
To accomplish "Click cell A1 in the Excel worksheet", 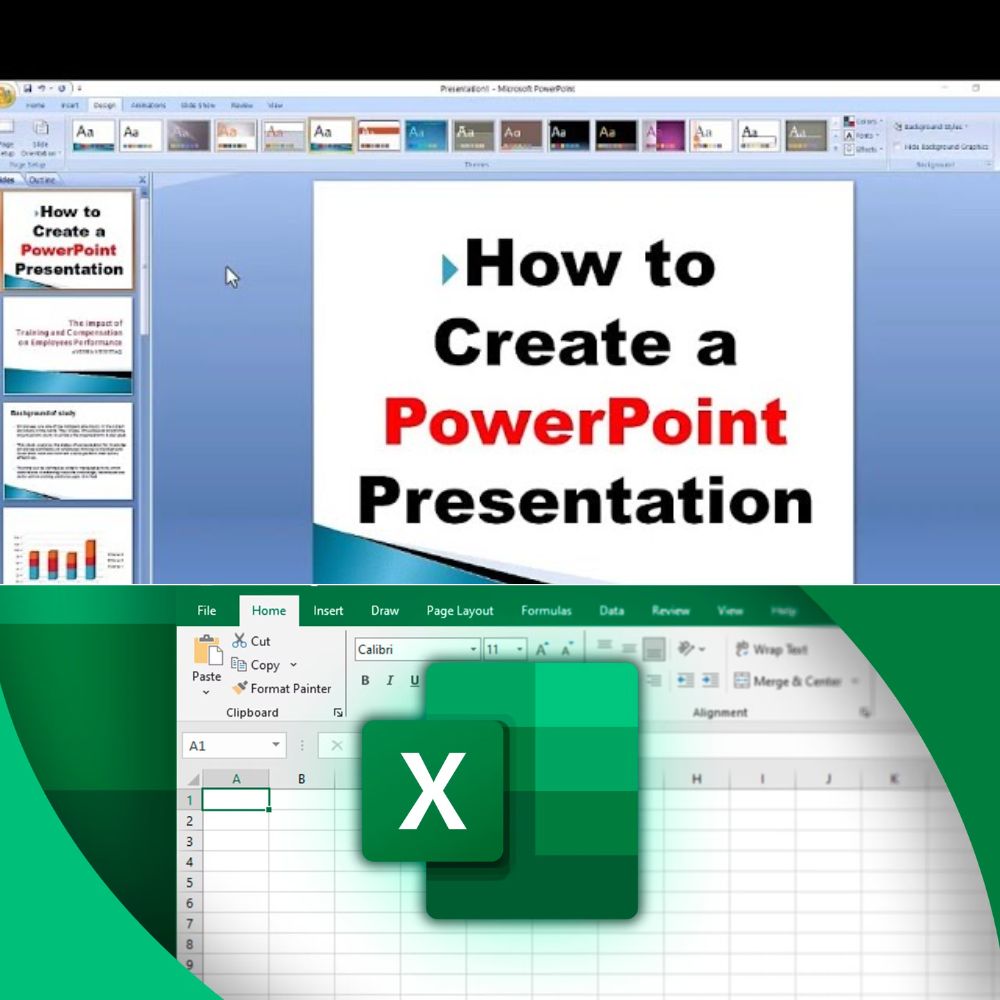I will point(236,799).
